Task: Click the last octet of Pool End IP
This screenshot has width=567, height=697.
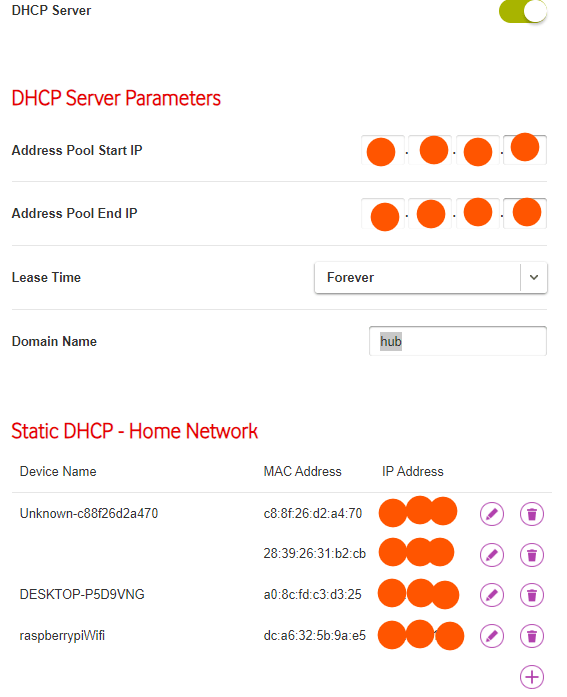Action: click(x=525, y=214)
